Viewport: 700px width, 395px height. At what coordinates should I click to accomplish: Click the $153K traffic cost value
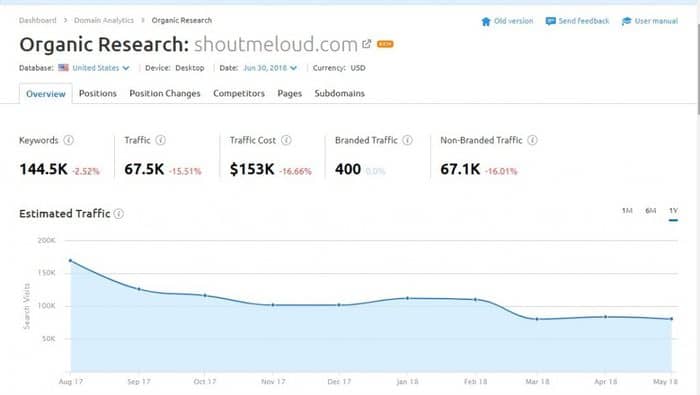[x=252, y=170]
